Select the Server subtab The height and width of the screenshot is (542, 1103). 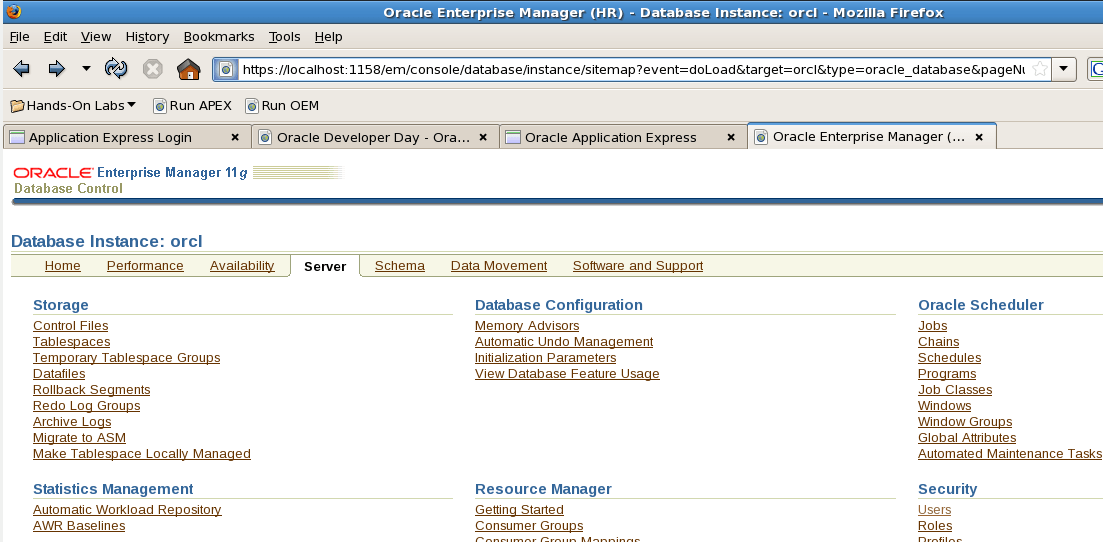325,266
